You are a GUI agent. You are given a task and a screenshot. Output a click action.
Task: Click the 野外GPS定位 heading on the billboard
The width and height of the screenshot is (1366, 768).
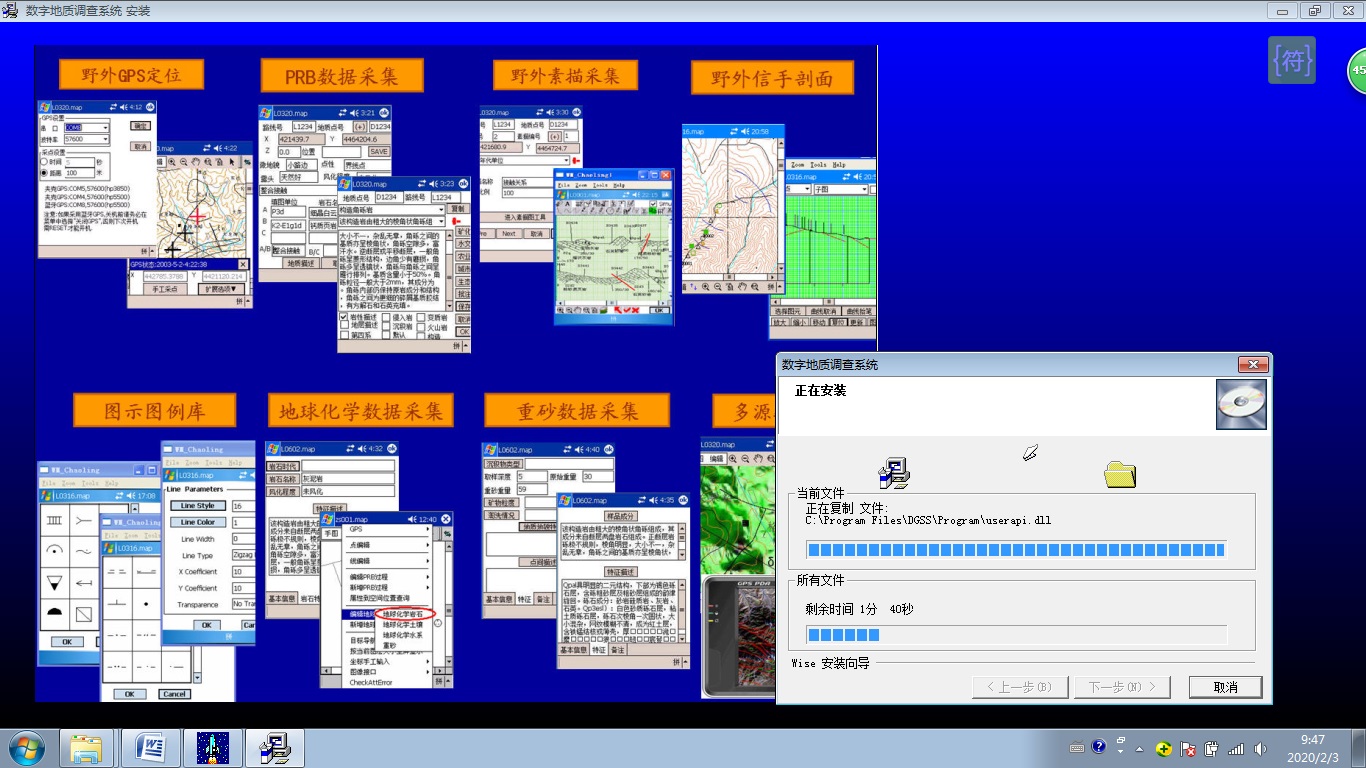tap(131, 75)
